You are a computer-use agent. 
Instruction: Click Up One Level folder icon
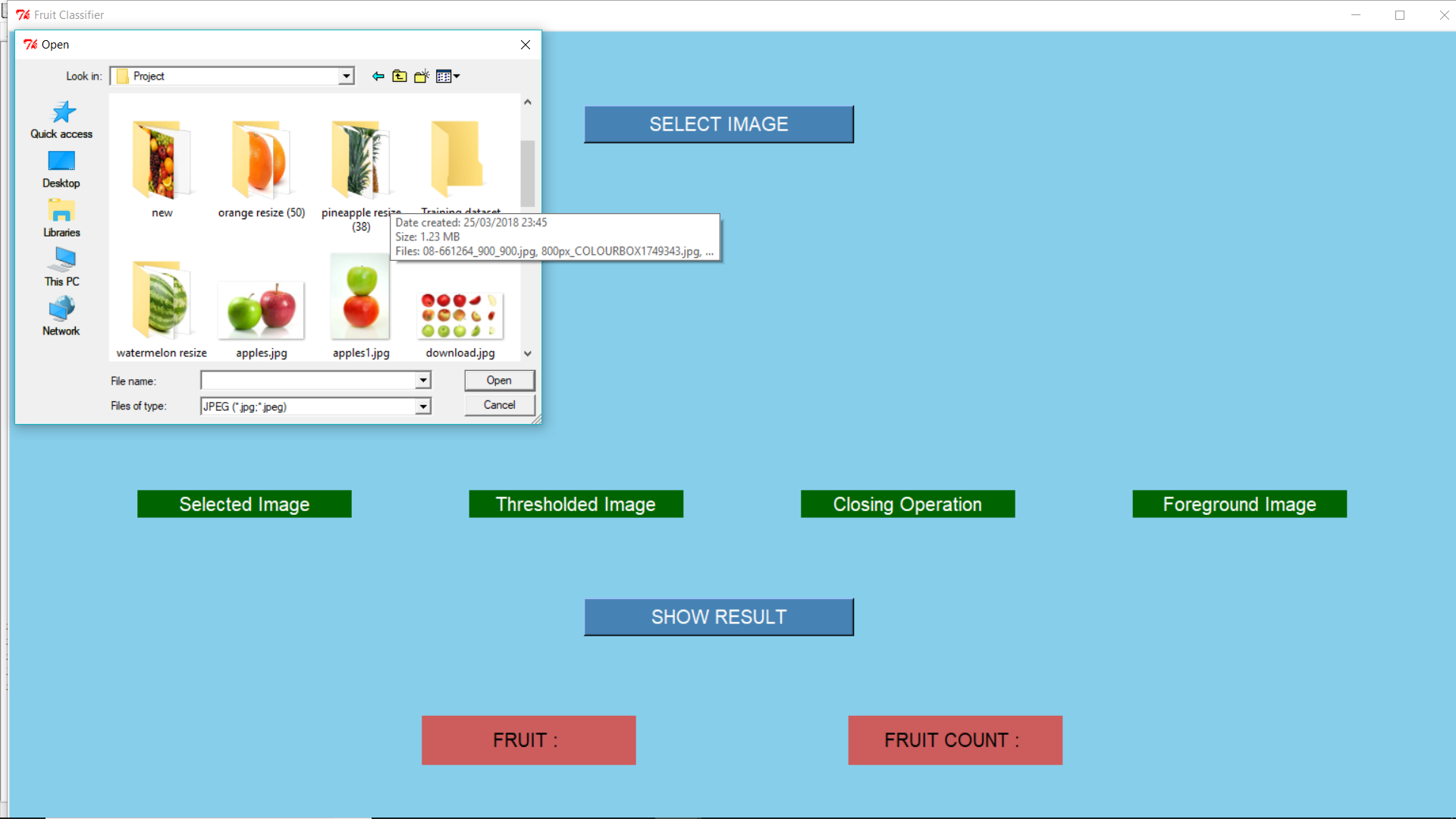(400, 76)
